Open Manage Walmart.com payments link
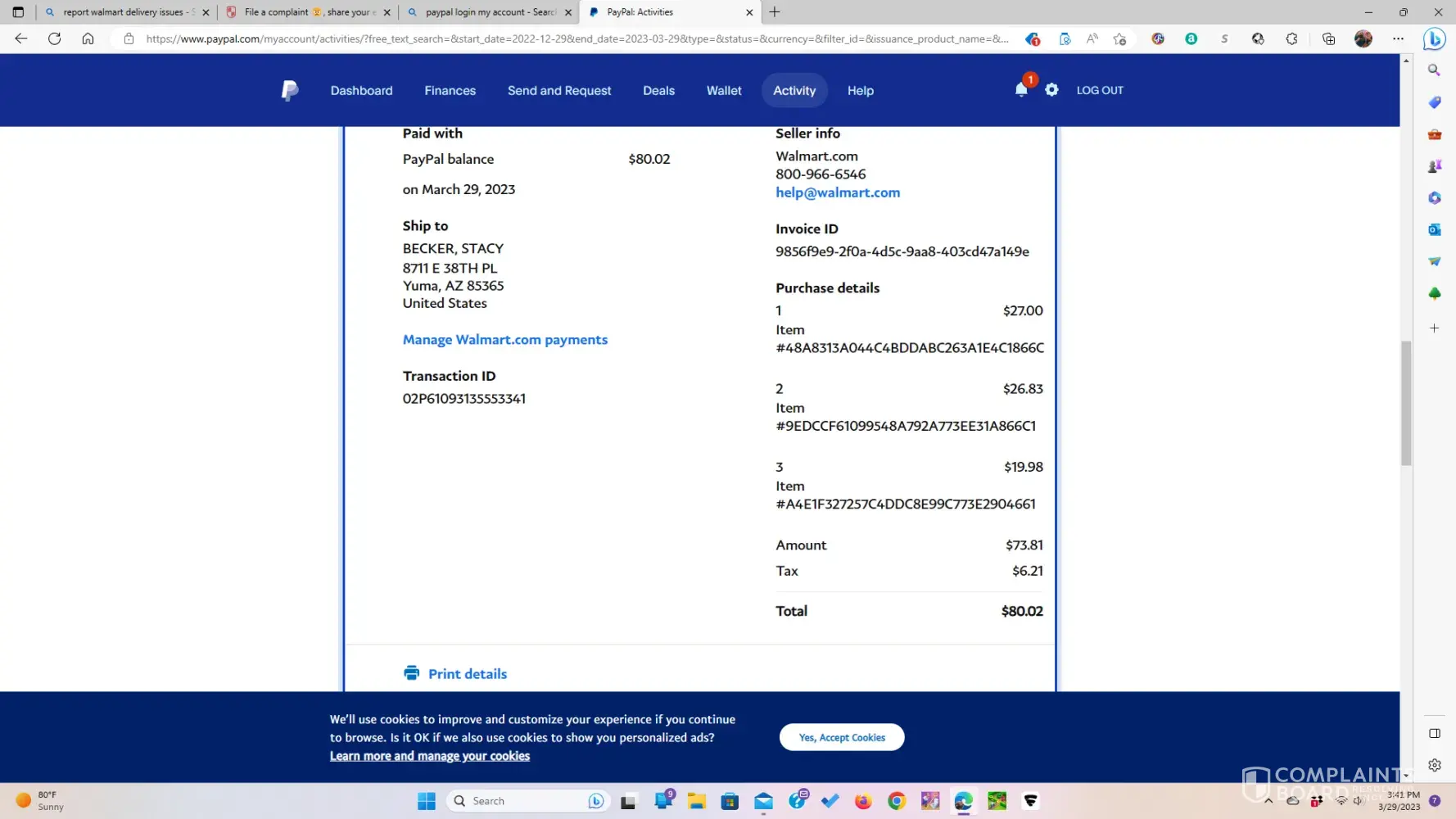1456x819 pixels. coord(504,339)
